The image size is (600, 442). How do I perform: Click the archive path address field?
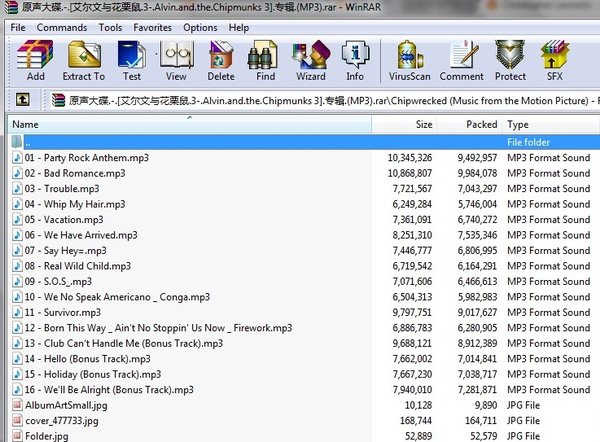pos(324,101)
